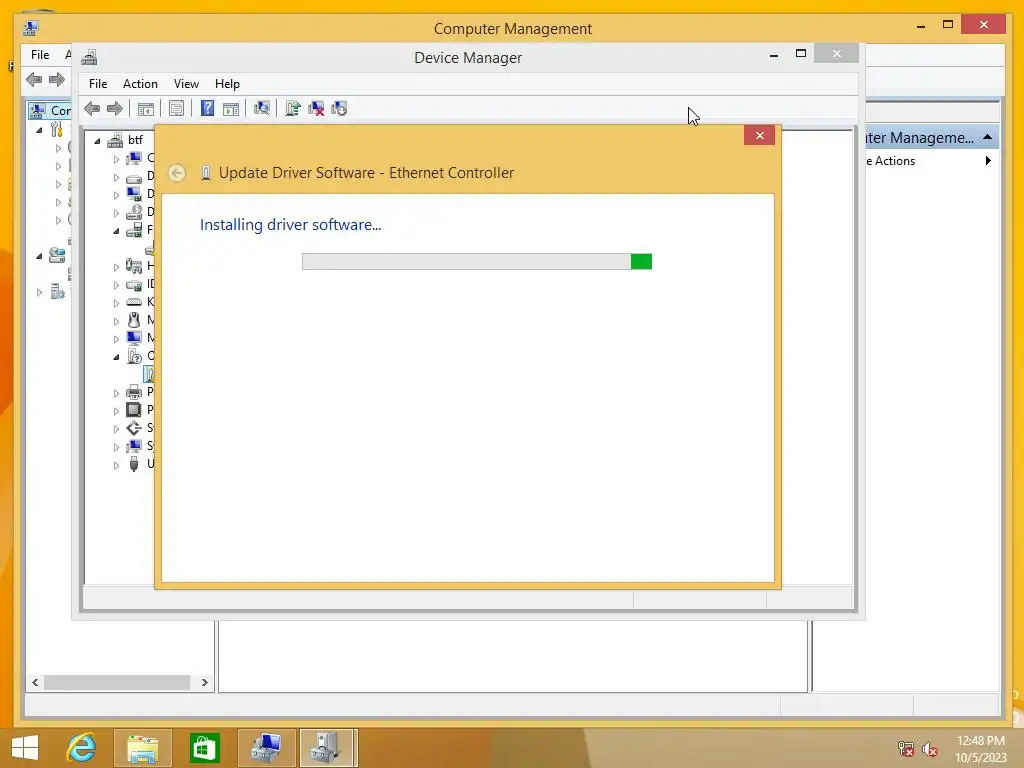Select the IDE ATA/ATAPI controllers icon
This screenshot has height=768, width=1024.
[x=134, y=284]
